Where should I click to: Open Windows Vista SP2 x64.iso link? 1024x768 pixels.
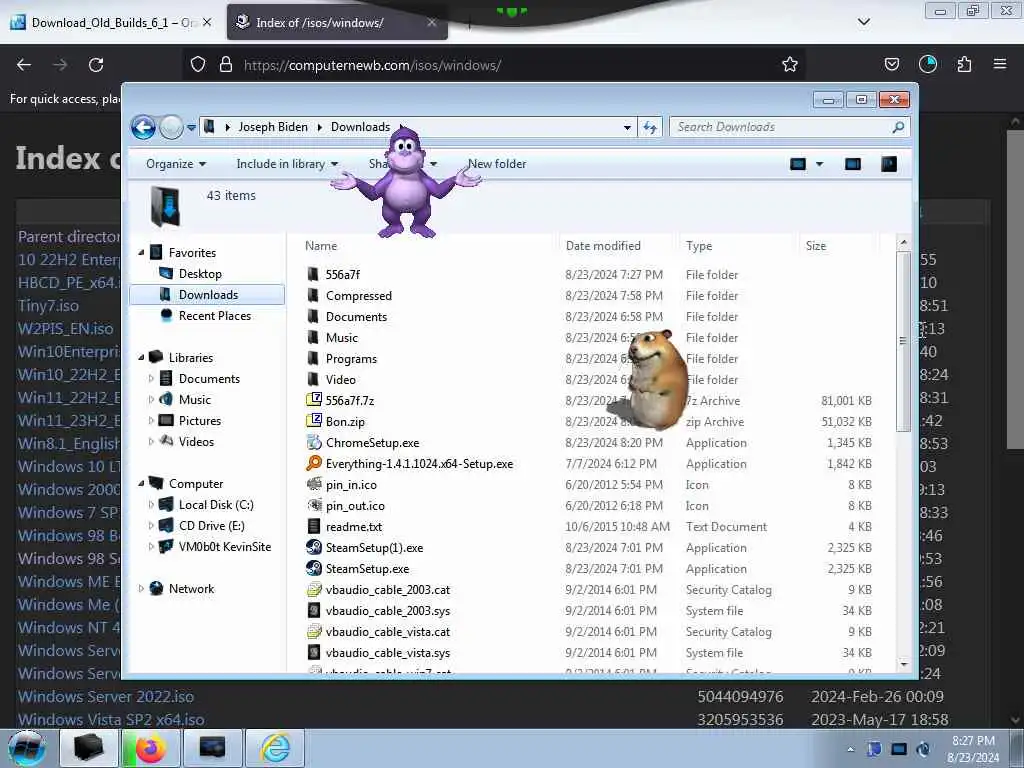coord(111,719)
